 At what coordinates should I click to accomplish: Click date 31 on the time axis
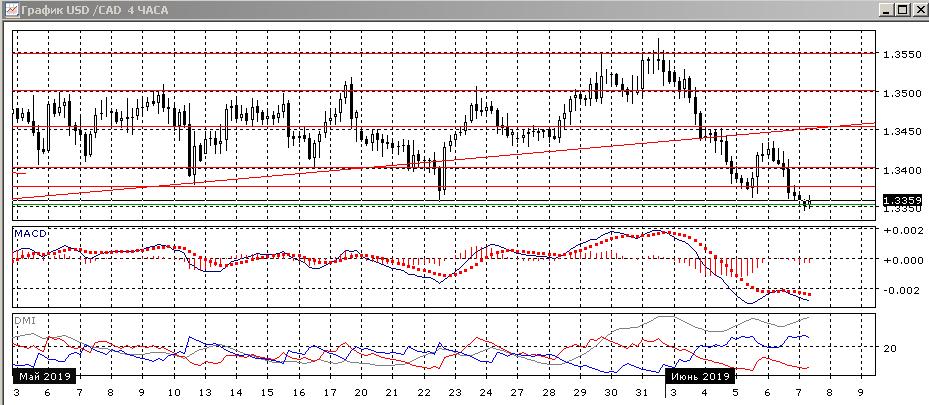(x=641, y=394)
